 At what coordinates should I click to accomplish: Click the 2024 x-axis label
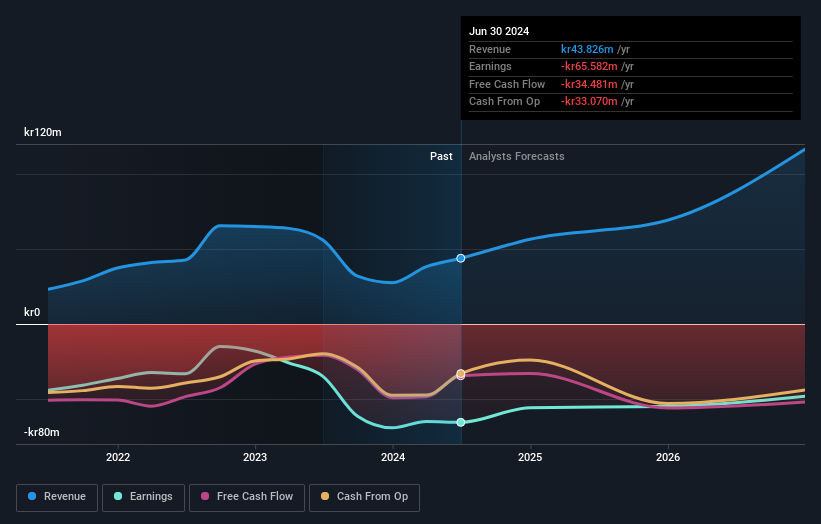click(393, 457)
